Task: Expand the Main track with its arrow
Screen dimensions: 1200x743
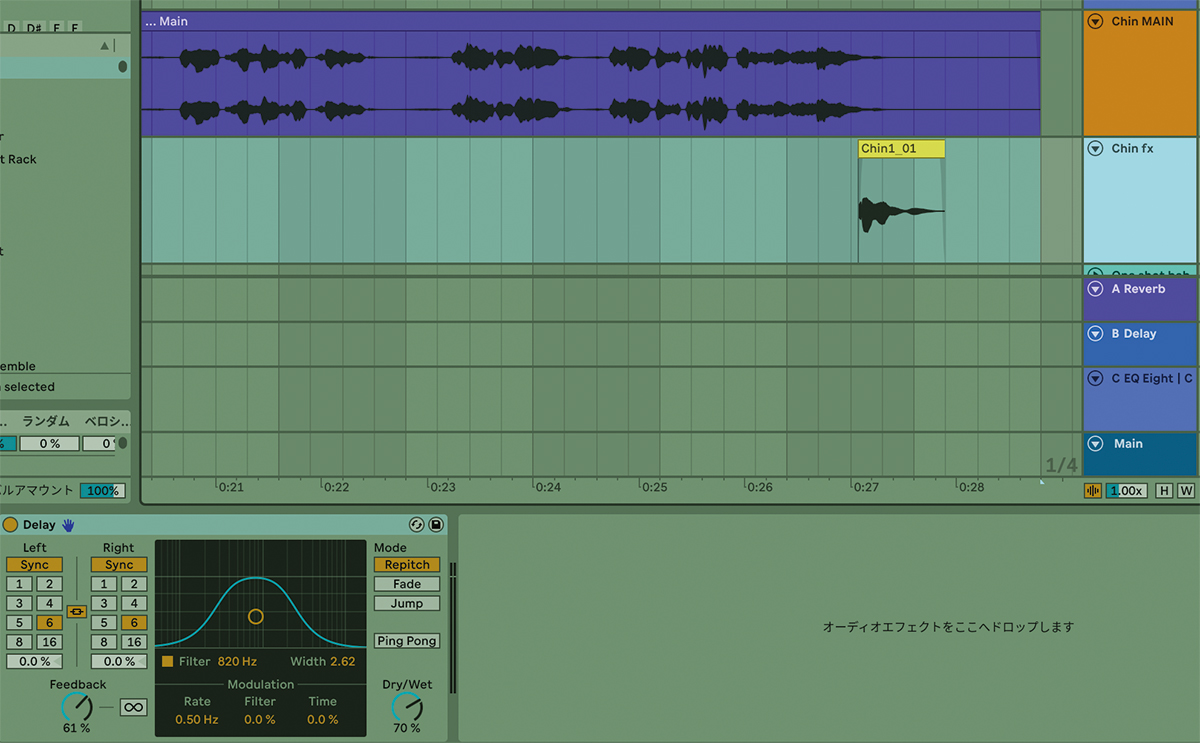Action: coord(1095,444)
